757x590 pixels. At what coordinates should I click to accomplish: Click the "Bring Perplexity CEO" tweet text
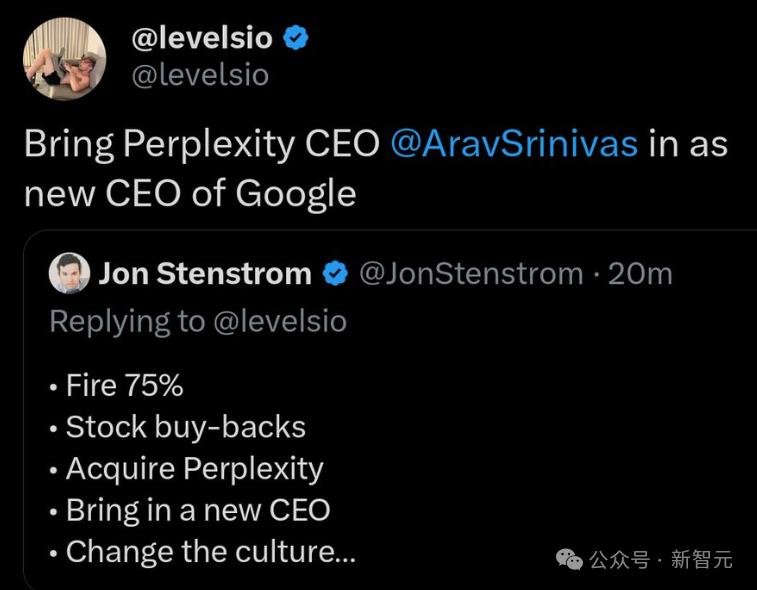(x=203, y=143)
